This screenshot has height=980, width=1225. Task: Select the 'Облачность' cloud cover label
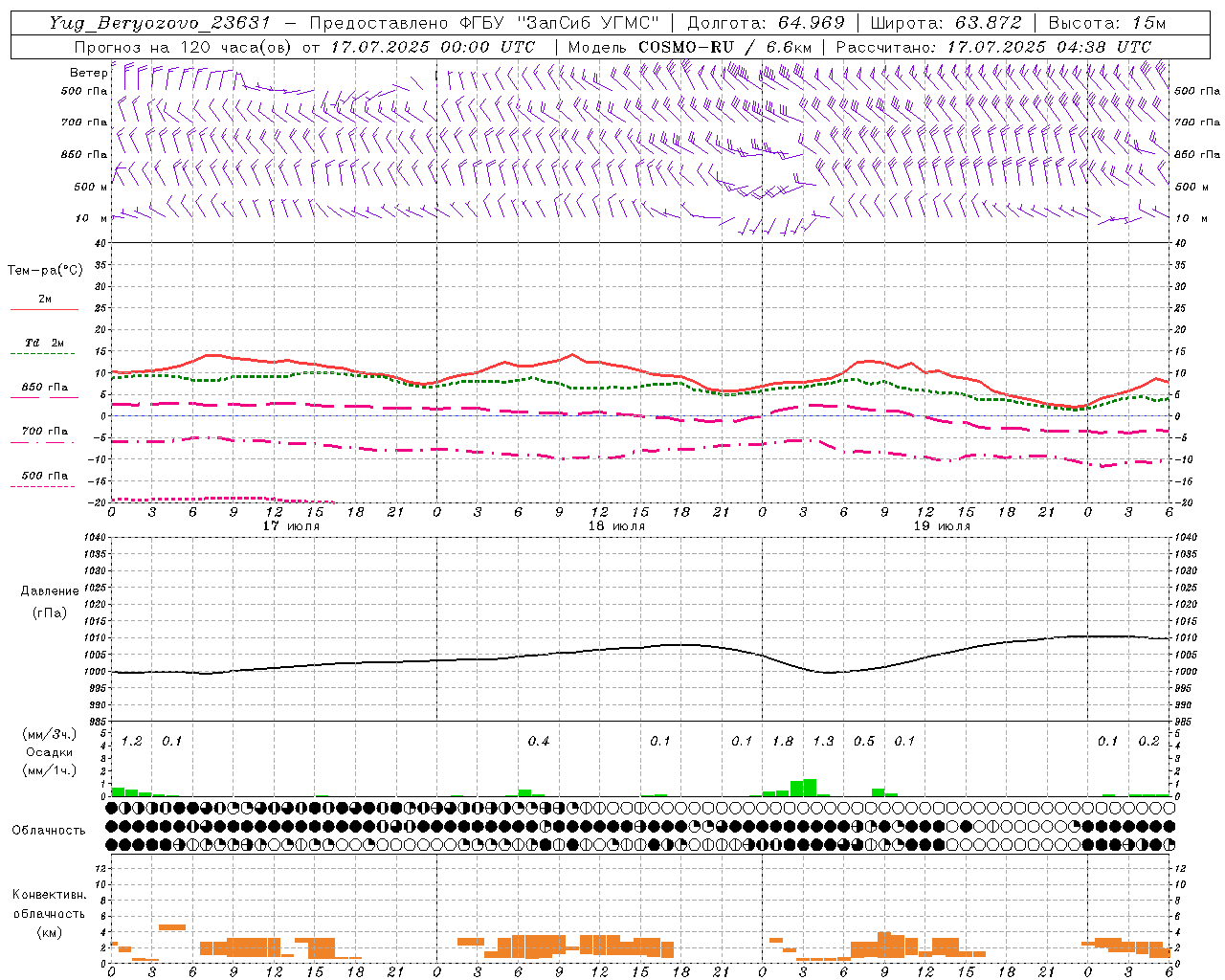(x=49, y=831)
